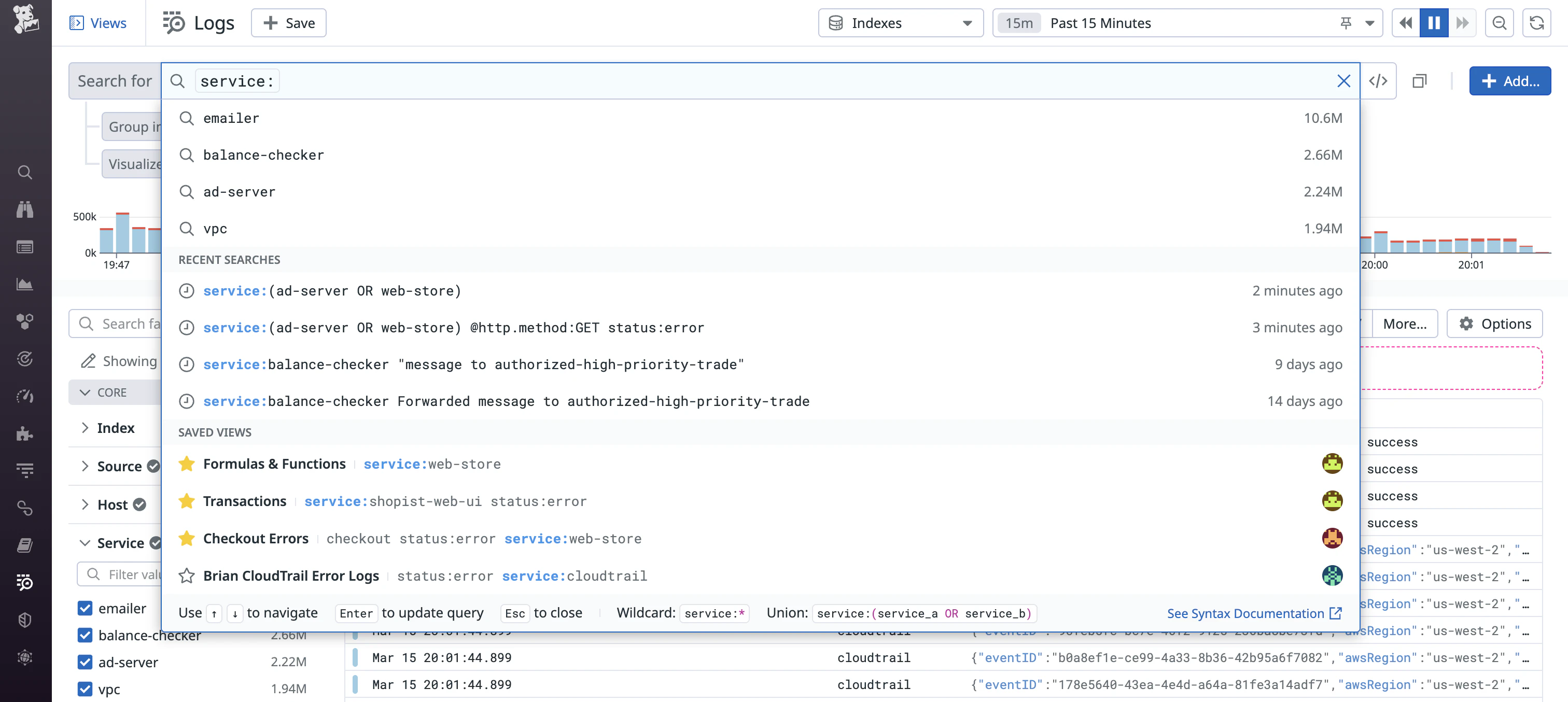The width and height of the screenshot is (1568, 702).
Task: Open the Indexes dropdown
Action: pos(900,23)
